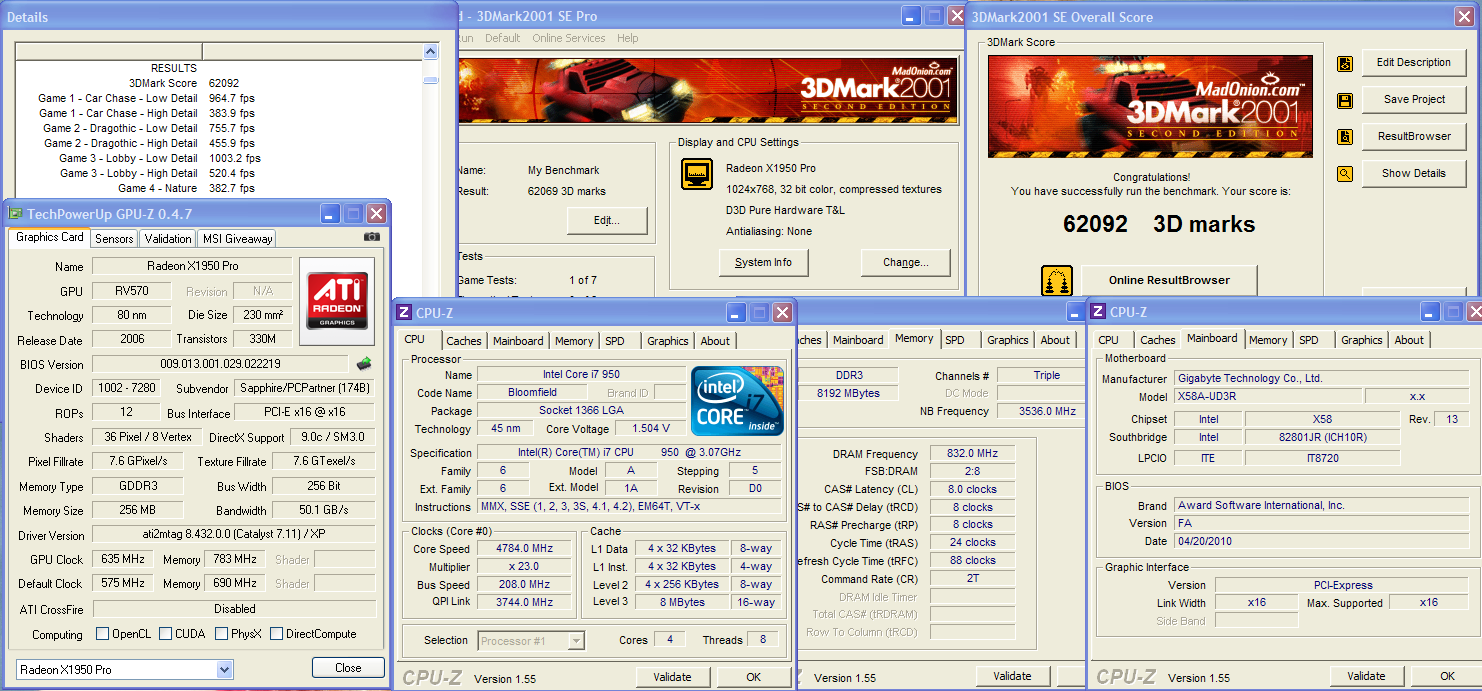This screenshot has width=1482, height=691.
Task: Open the Processor #1 selection dropdown
Action: [x=576, y=641]
